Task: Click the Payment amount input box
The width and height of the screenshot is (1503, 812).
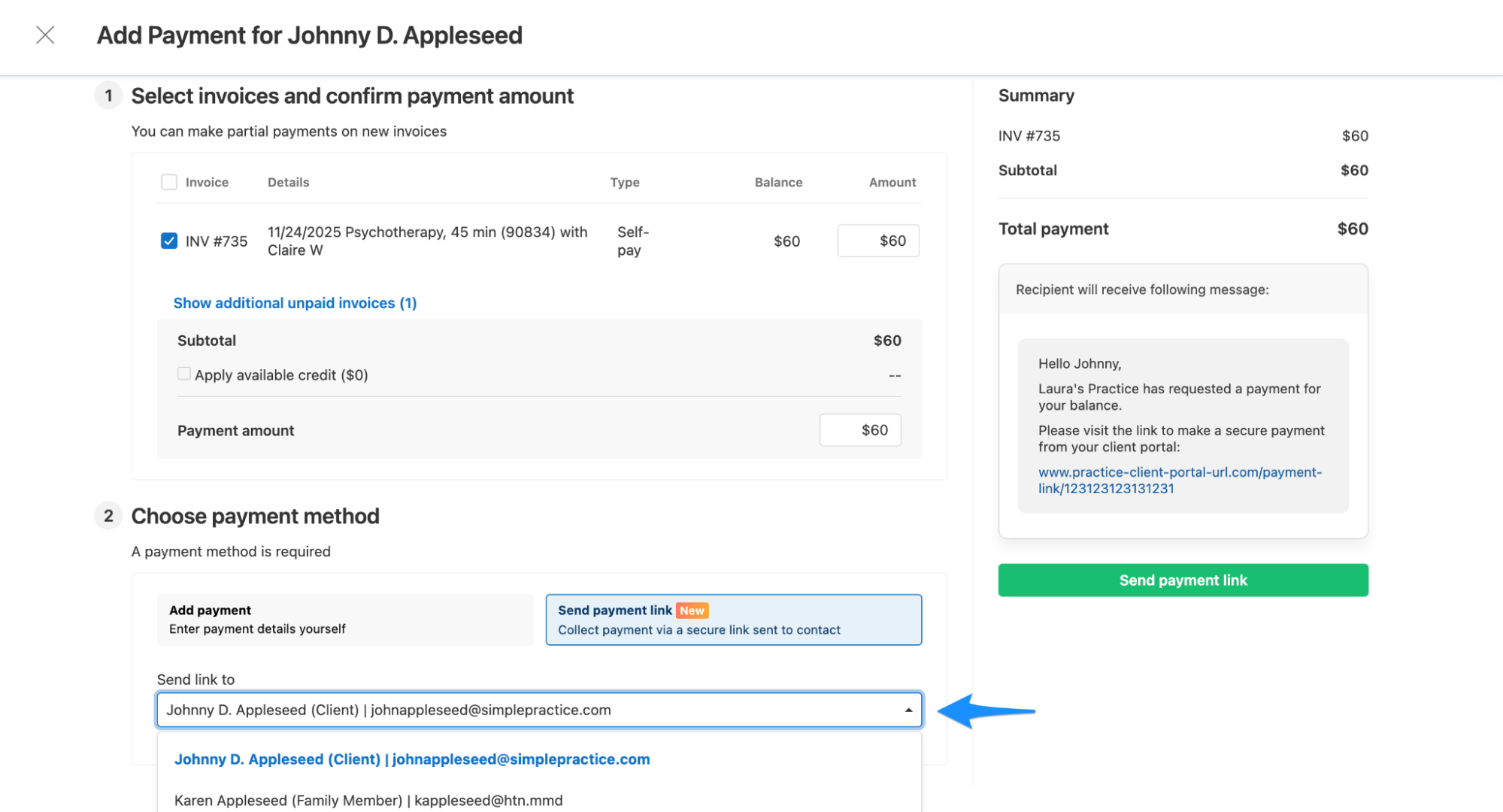Action: click(859, 430)
